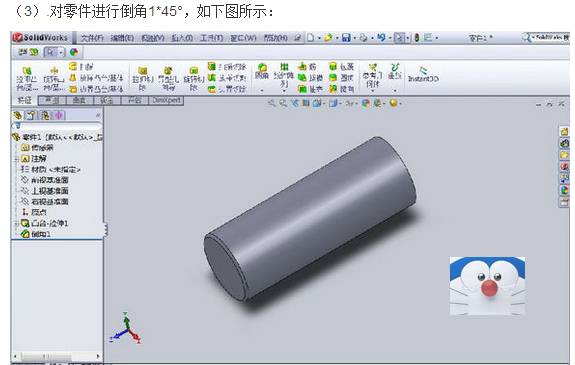Open the 工具(T) menu
Viewport: 575px width, 365px height.
tap(212, 38)
